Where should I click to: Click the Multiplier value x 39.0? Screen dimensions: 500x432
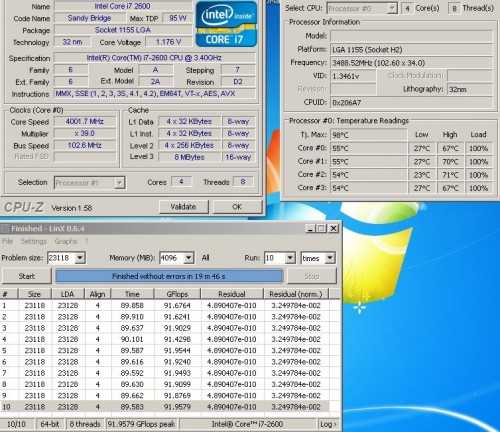(x=85, y=134)
